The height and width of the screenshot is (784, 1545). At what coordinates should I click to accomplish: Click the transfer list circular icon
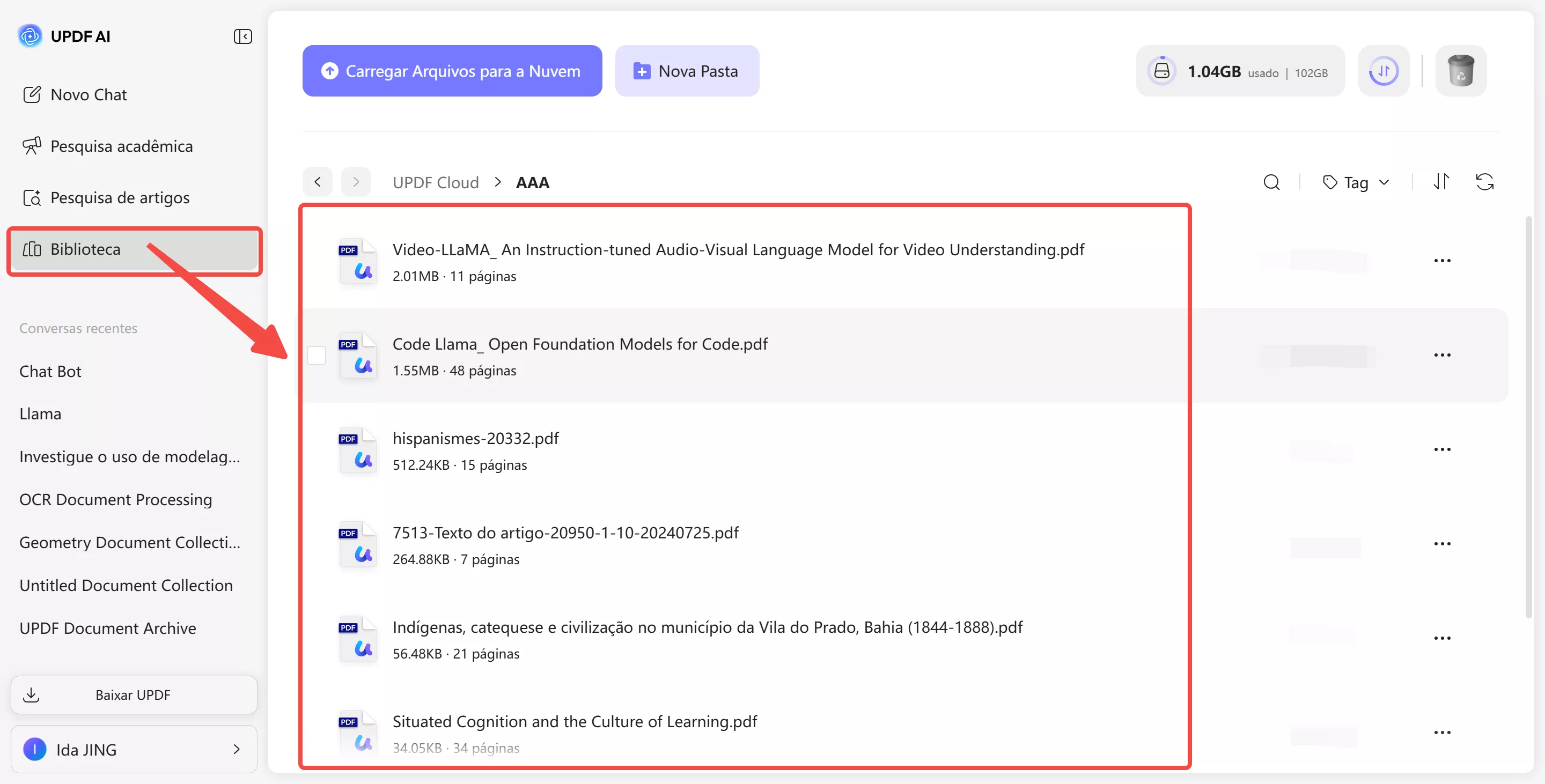click(x=1383, y=71)
